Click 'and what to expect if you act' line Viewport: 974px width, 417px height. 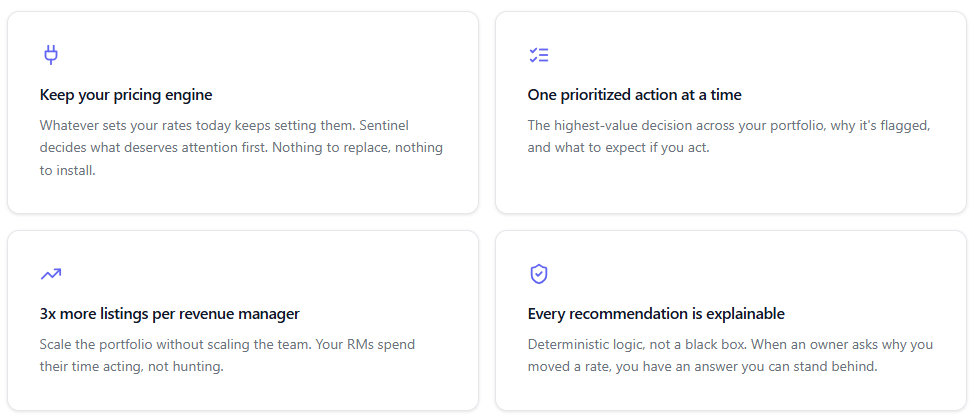click(618, 148)
